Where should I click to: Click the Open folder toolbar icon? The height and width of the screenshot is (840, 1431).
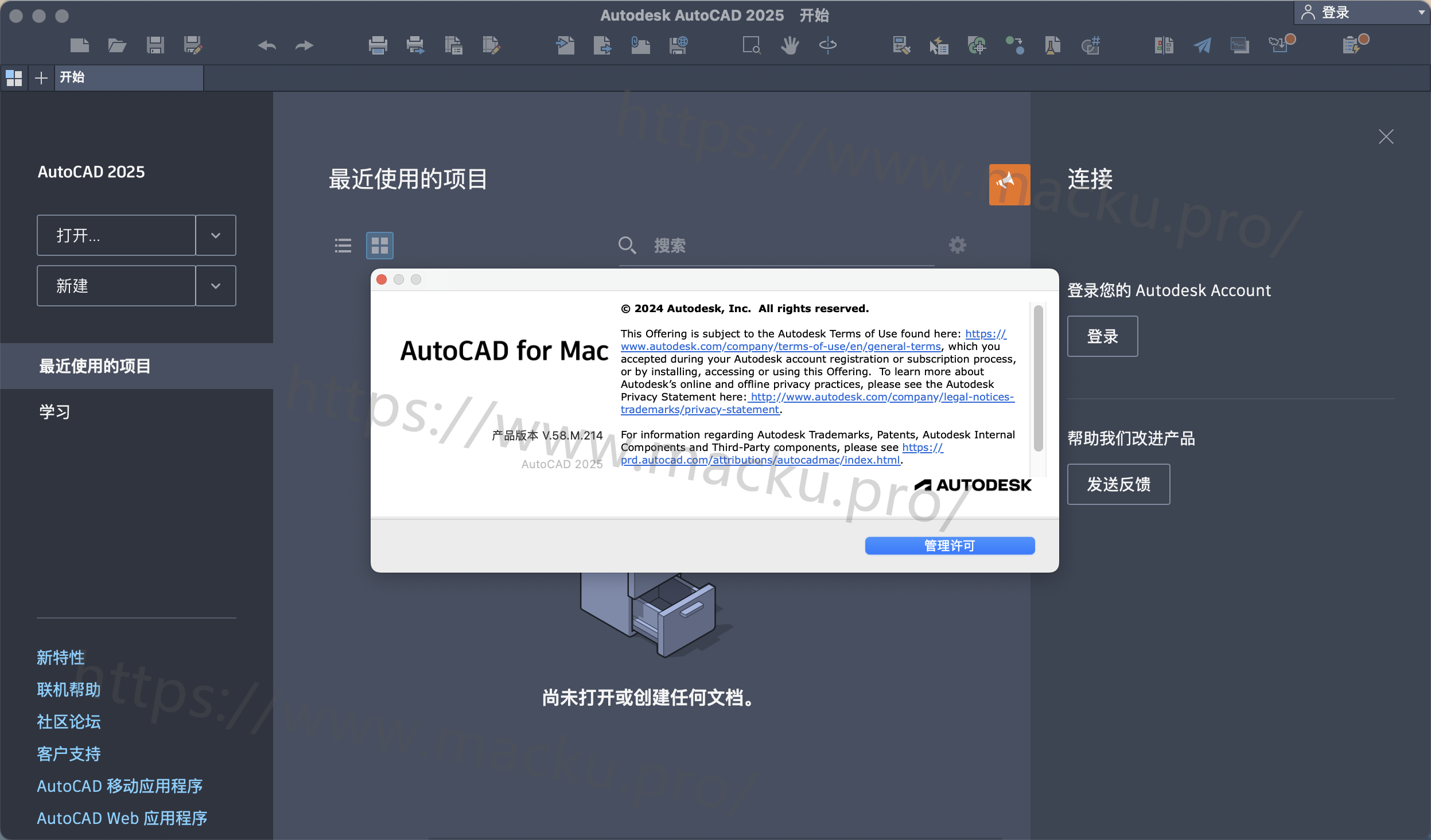pos(117,45)
